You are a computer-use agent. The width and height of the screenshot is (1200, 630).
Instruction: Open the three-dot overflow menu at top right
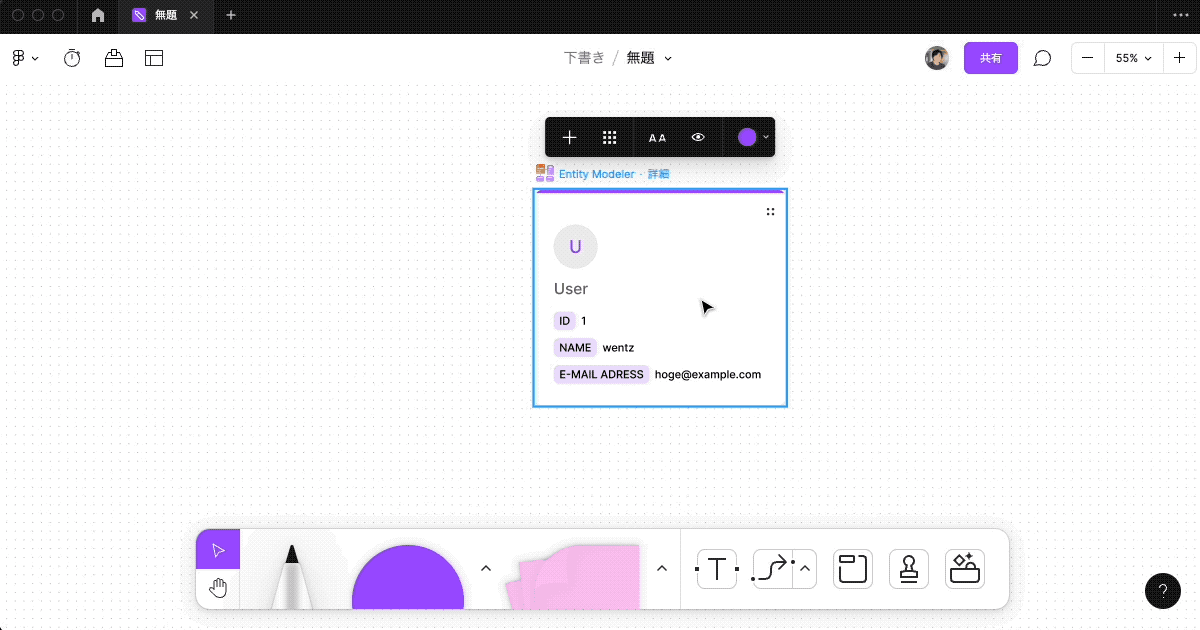click(1180, 16)
